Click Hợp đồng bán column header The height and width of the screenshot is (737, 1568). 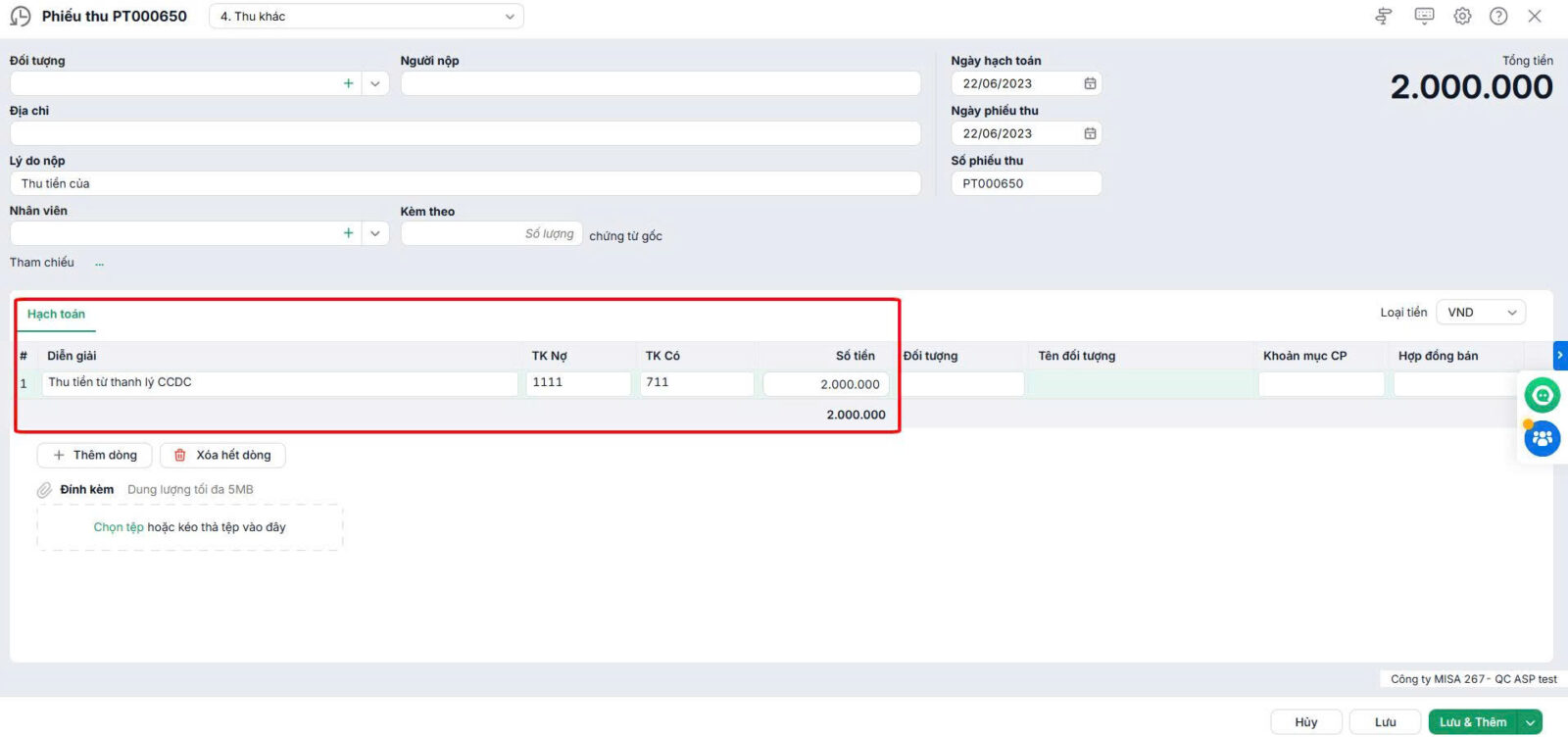[1439, 356]
